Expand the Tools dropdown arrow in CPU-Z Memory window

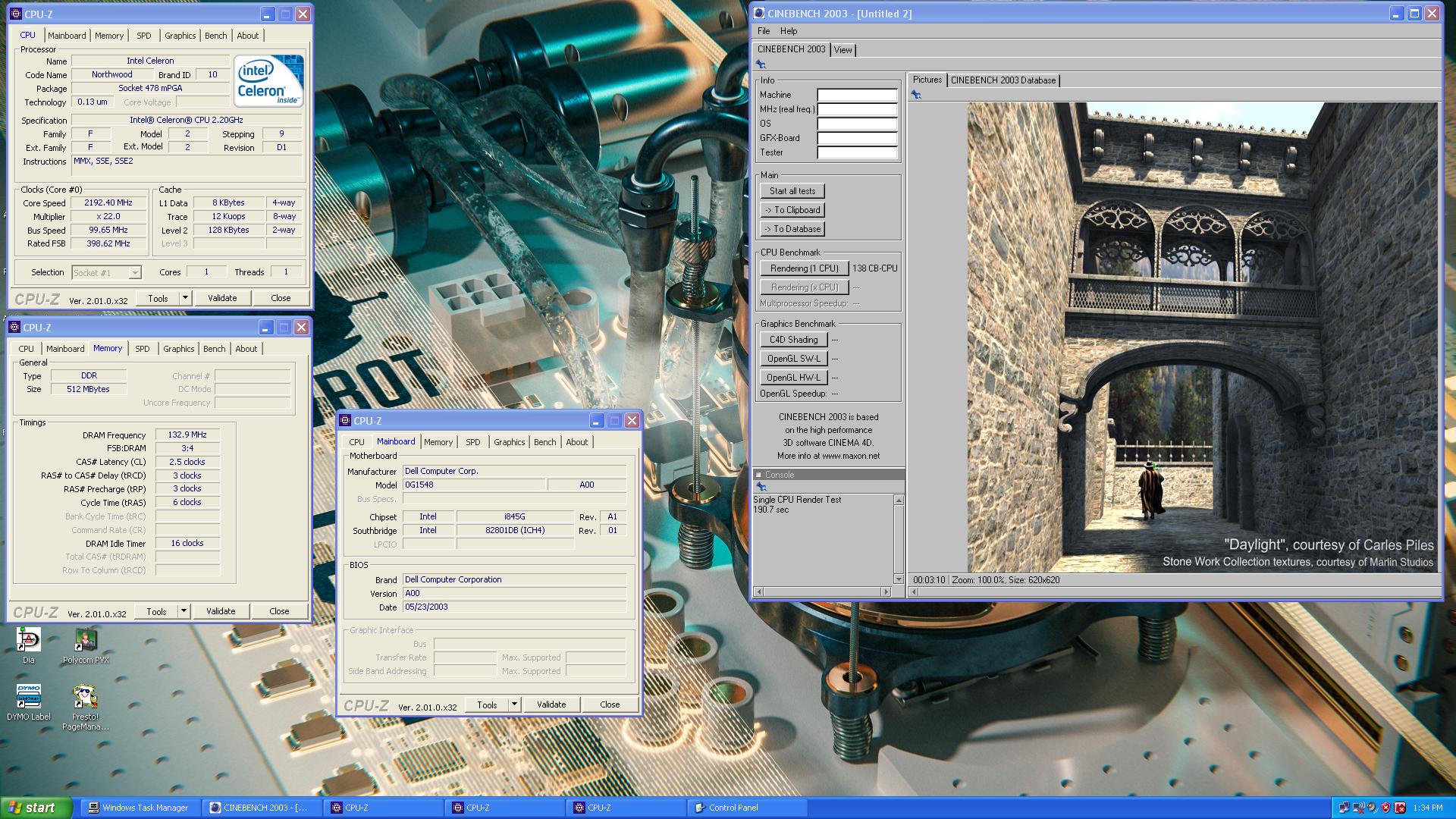click(x=184, y=611)
